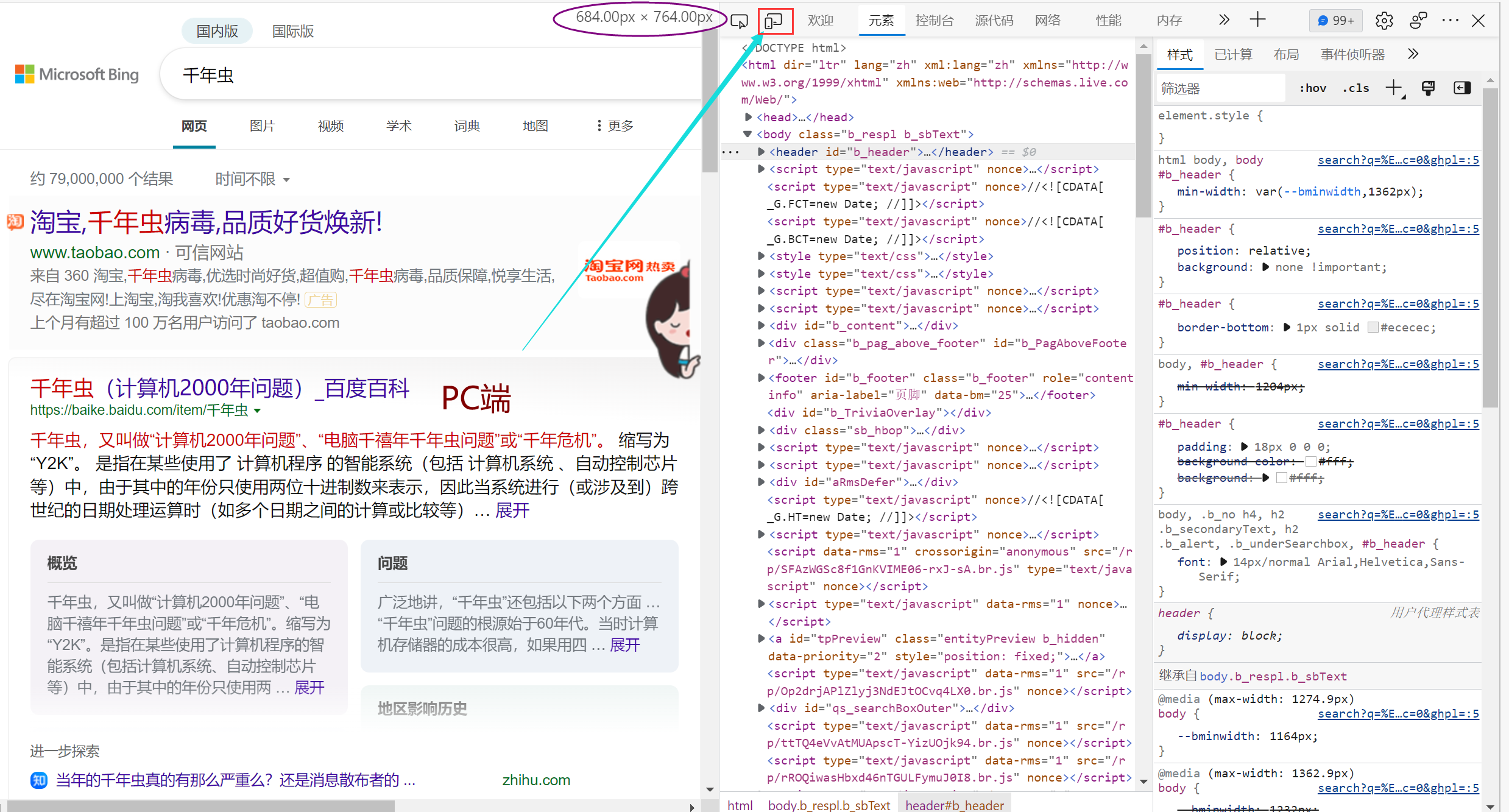Expand the div id b_content node
The width and height of the screenshot is (1509, 812).
point(761,326)
